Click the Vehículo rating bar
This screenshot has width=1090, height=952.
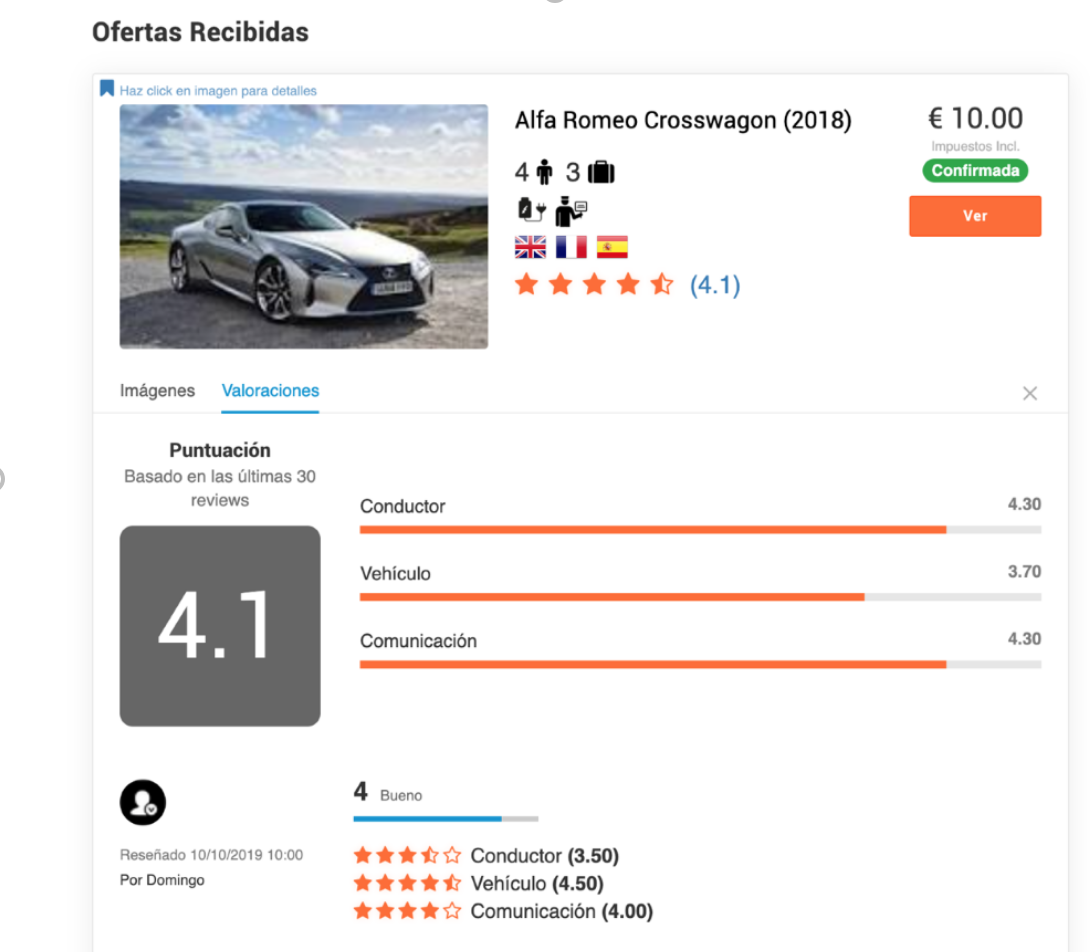click(x=700, y=596)
